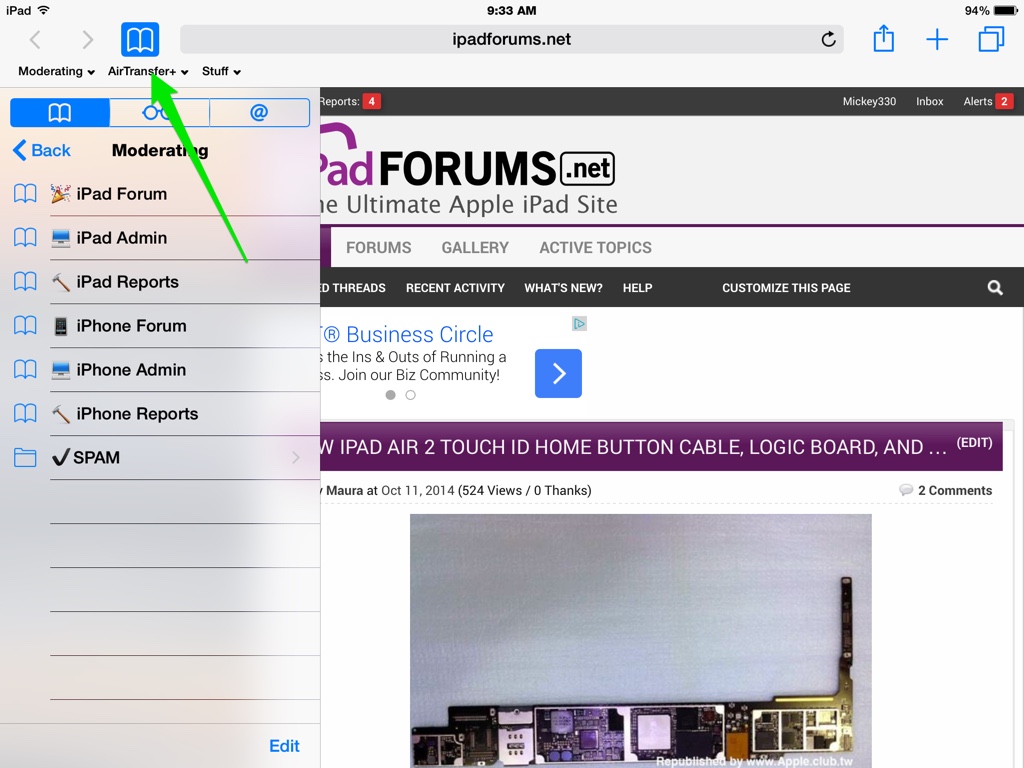Screen dimensions: 1024x768
Task: Tap the book icon beside iPhone Forum
Action: (25, 325)
